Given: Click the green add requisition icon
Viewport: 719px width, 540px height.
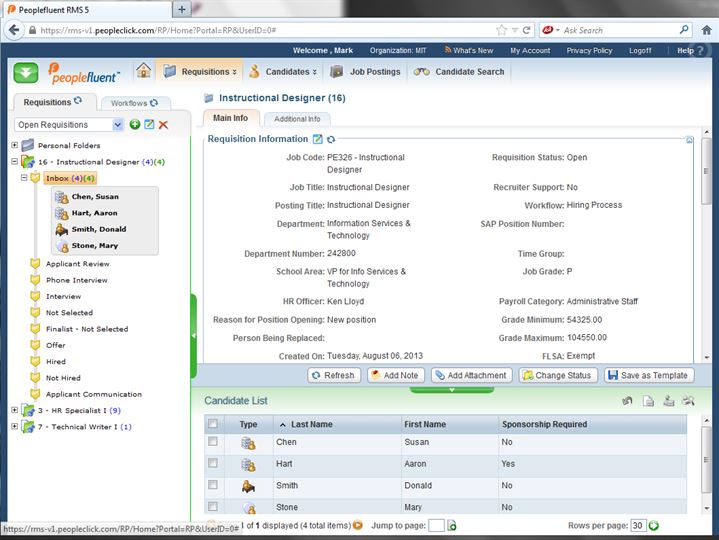Looking at the screenshot, I should [135, 124].
